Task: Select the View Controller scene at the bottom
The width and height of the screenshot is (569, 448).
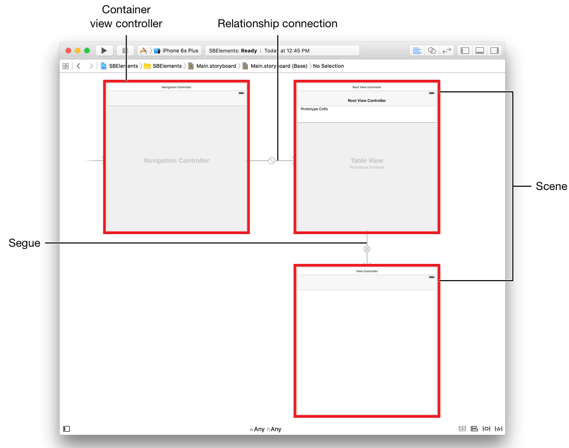Action: (367, 341)
